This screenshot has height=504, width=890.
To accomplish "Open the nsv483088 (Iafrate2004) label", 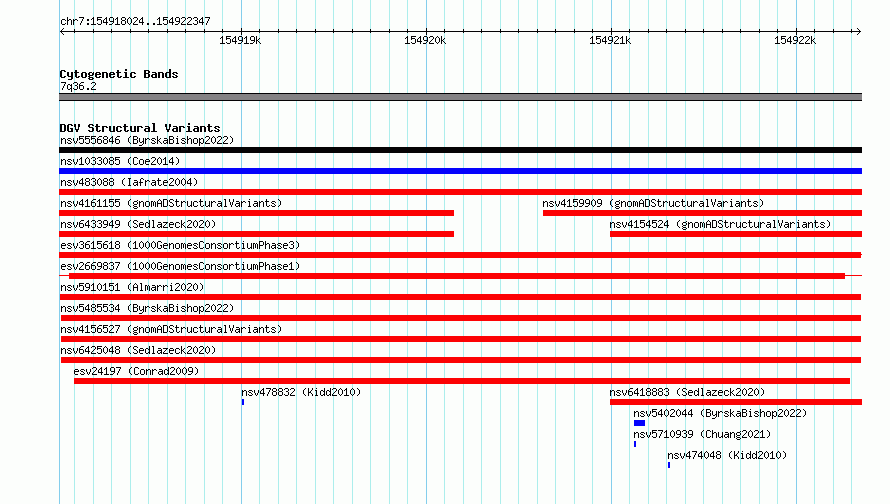I will click(x=129, y=182).
